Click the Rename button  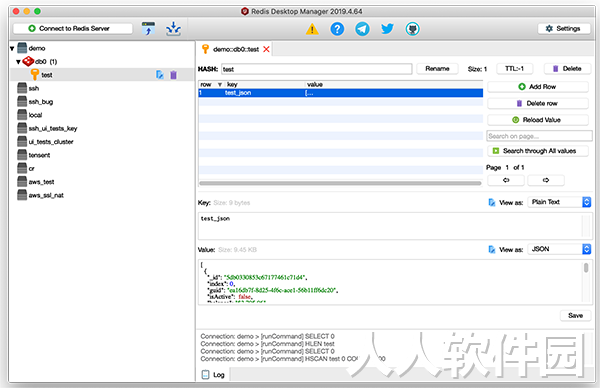click(x=437, y=68)
